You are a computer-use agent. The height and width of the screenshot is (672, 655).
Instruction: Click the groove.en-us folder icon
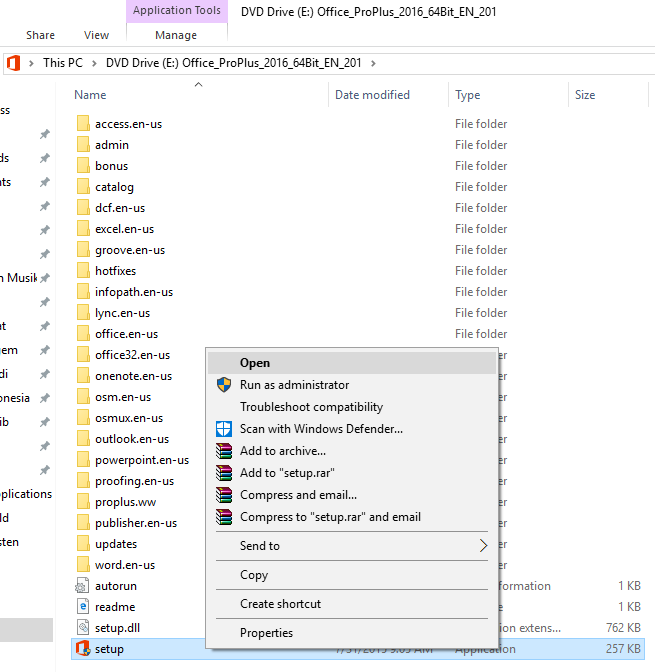point(83,249)
